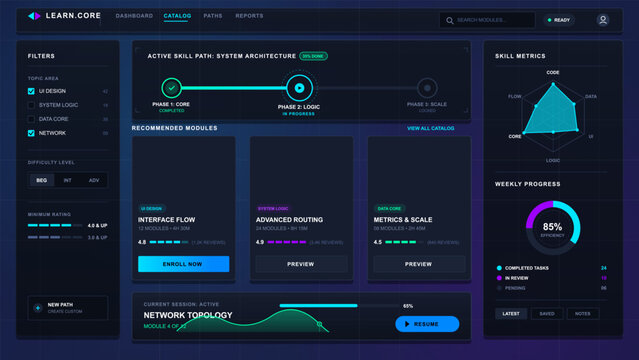Open the Catalog nav item
This screenshot has height=360, width=639.
(177, 16)
